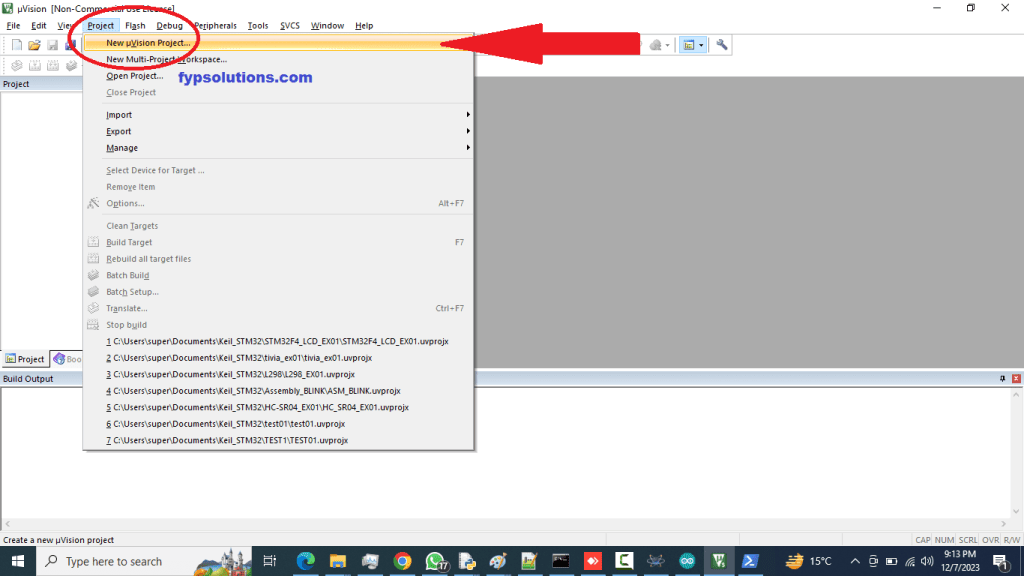Open a file using the folder toolbar icon

[34, 44]
